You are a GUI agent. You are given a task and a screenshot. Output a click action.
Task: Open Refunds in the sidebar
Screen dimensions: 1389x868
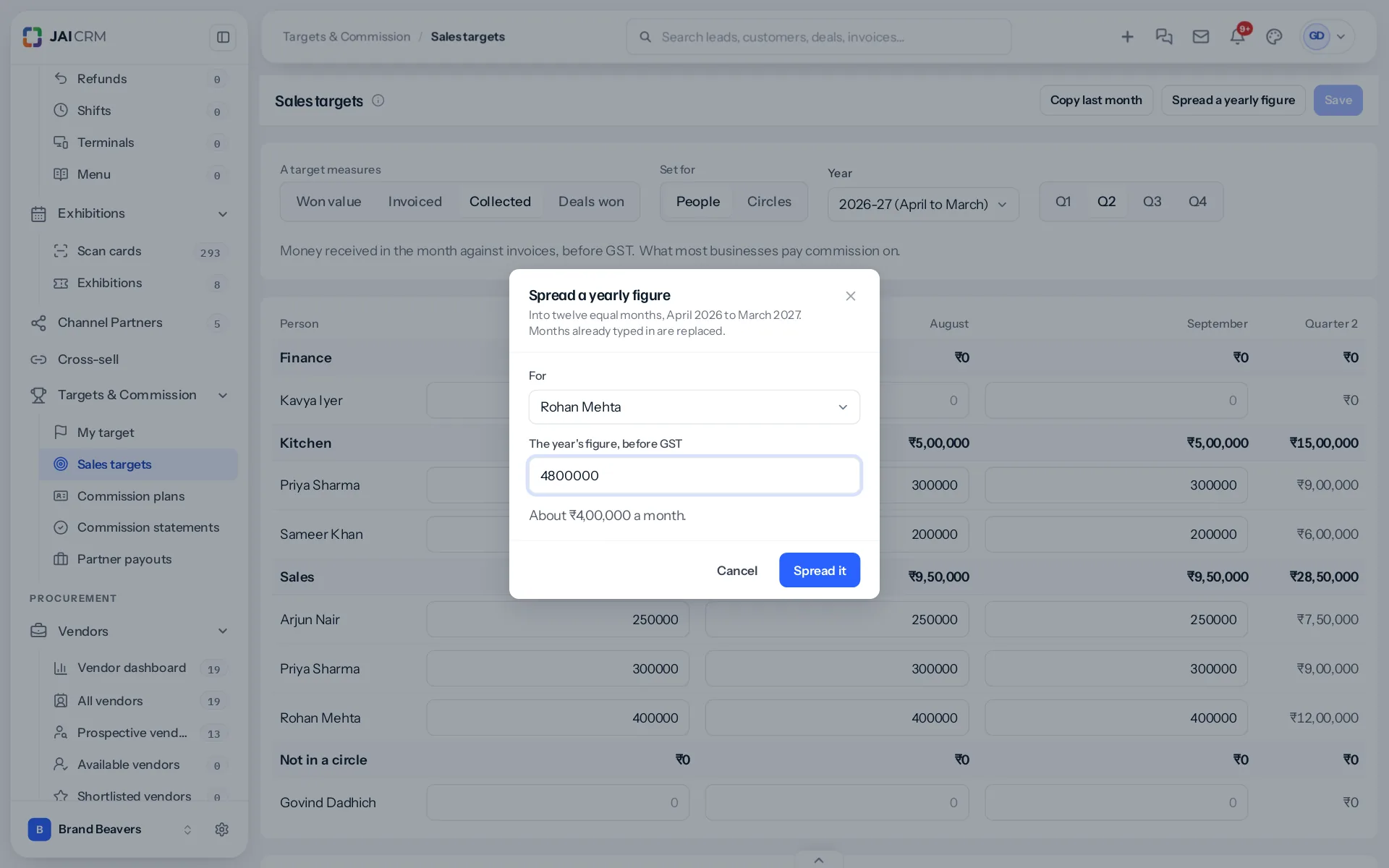point(138,79)
